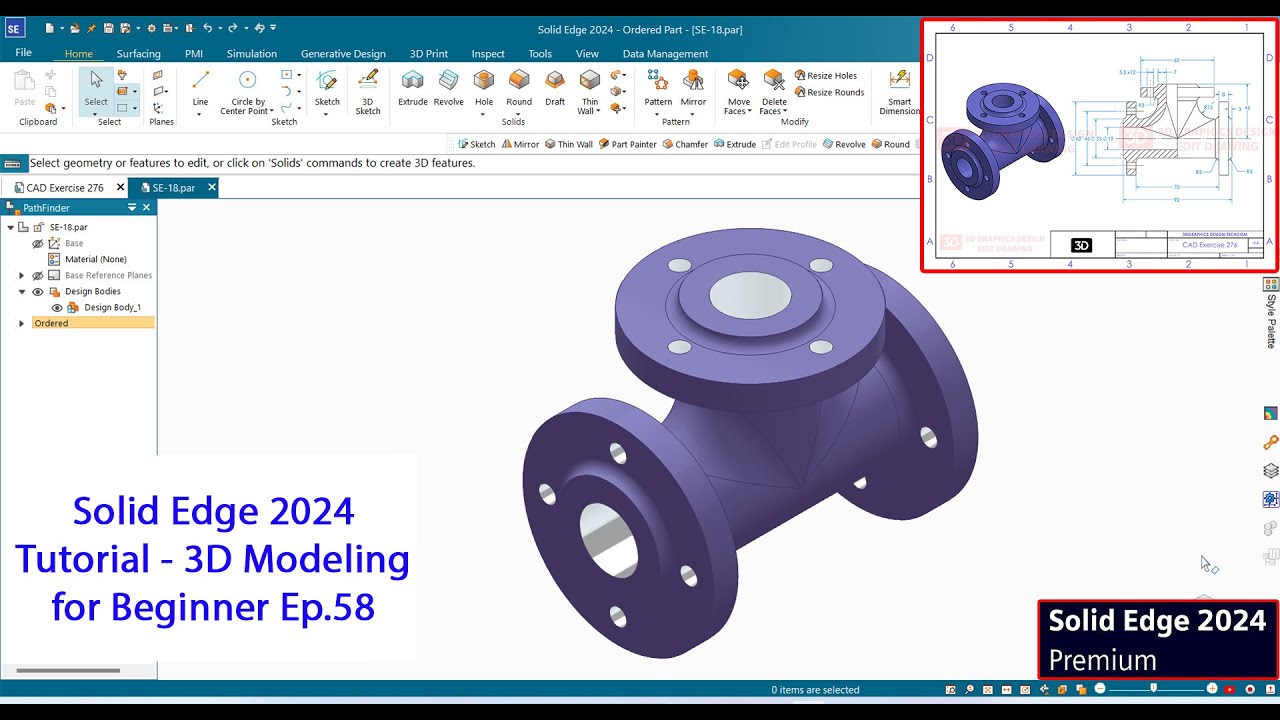Expand the Ordered node
This screenshot has width=1280, height=720.
(x=21, y=323)
